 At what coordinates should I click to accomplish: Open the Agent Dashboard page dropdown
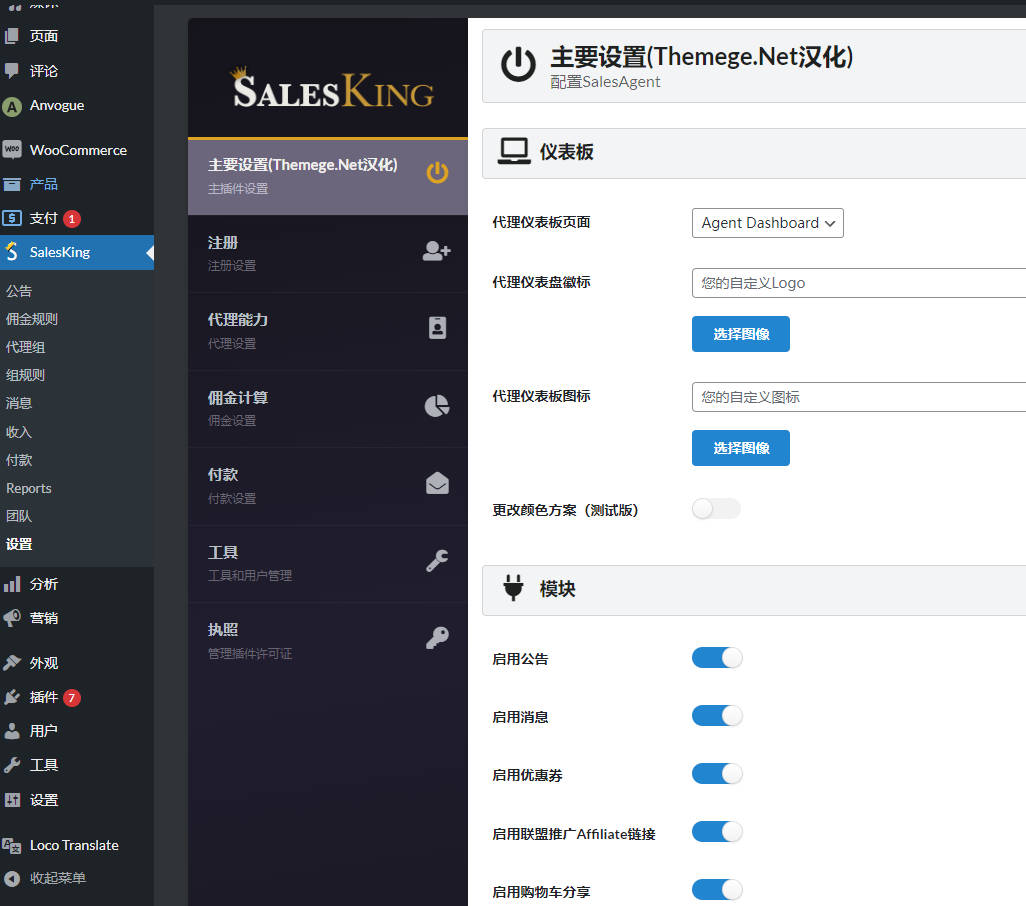pos(768,223)
